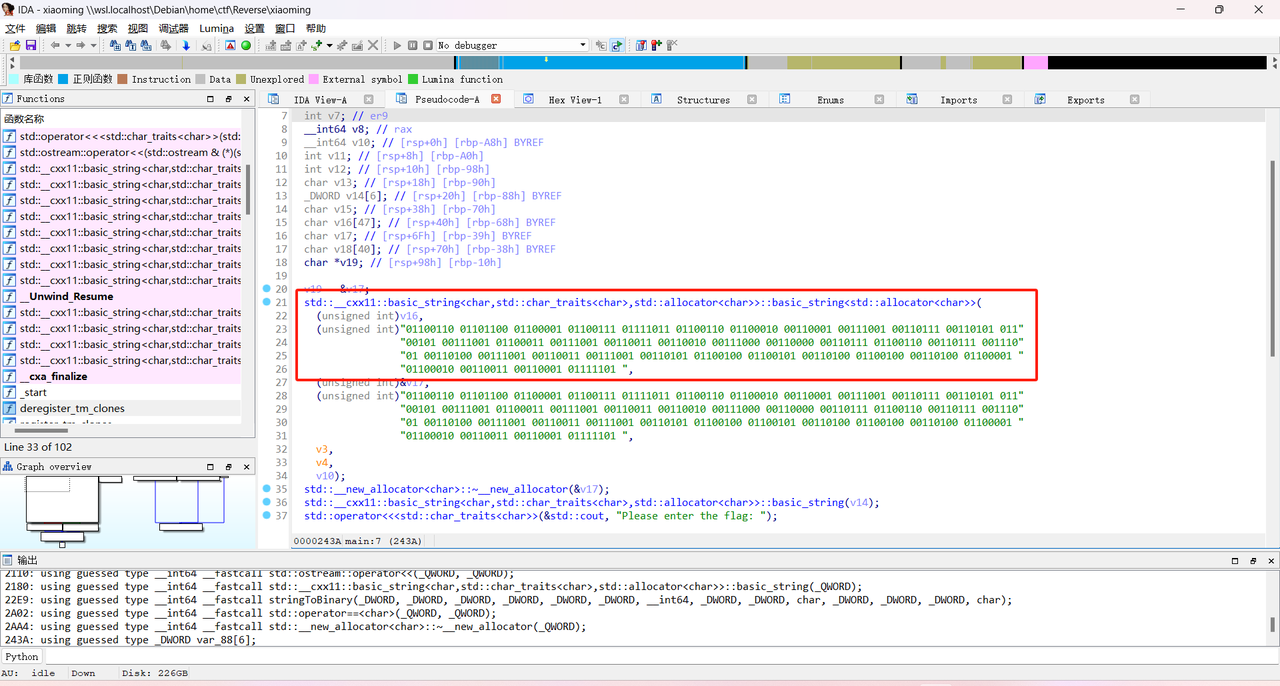Close the Pseudocode-A tab
1280x686 pixels.
[496, 99]
